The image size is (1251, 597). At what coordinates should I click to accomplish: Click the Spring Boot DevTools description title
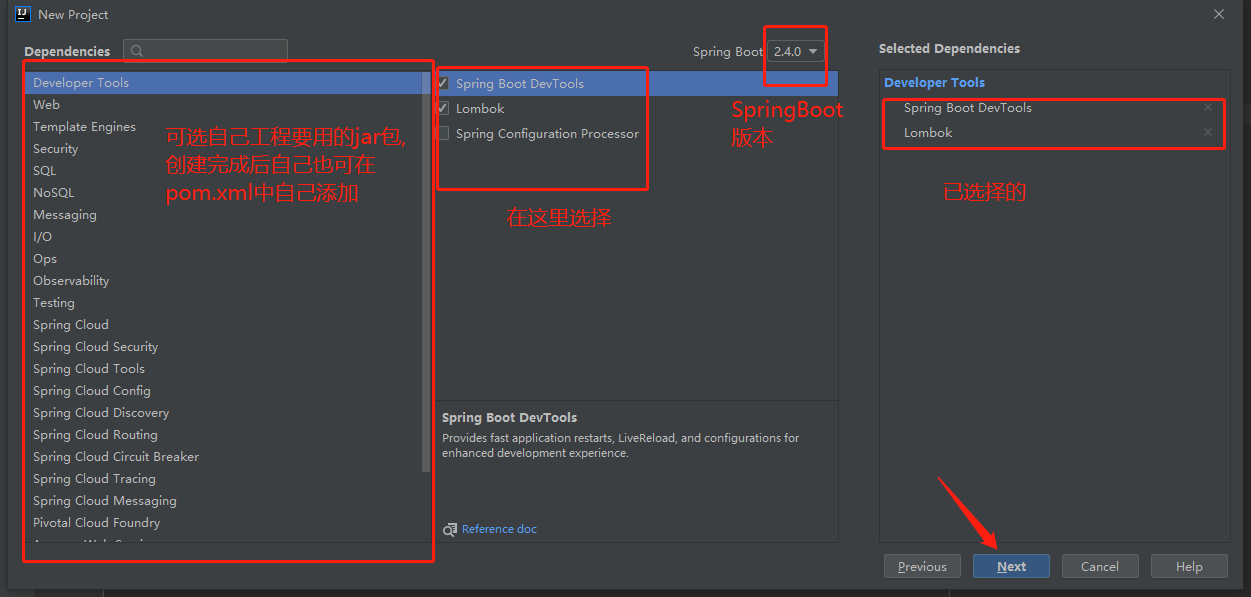(509, 417)
